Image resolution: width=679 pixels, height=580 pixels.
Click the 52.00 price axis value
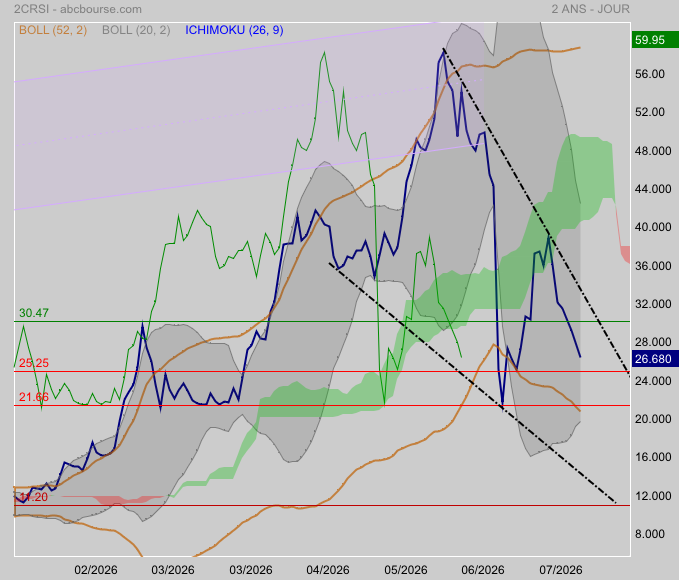(x=650, y=112)
